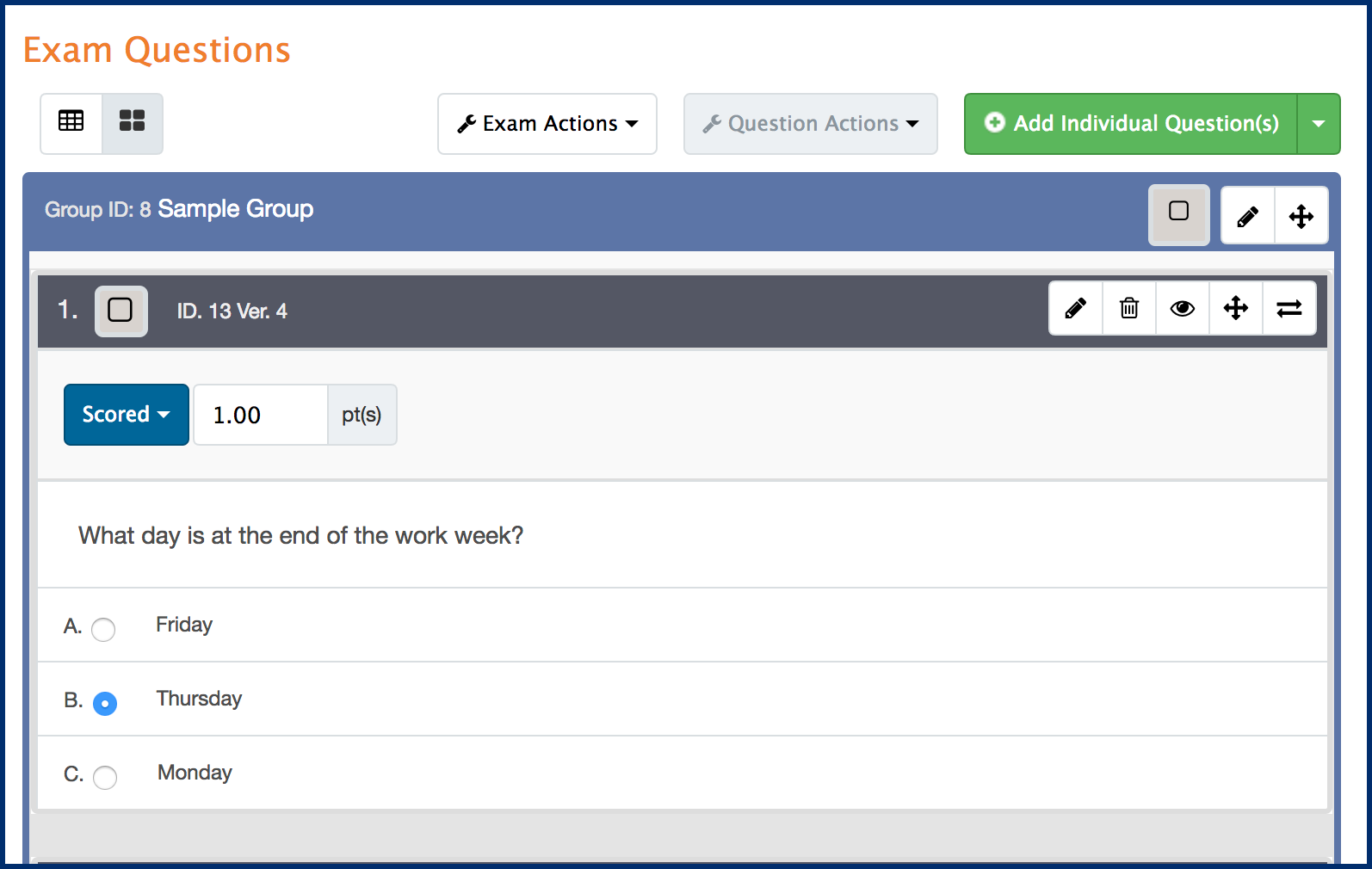Image resolution: width=1372 pixels, height=869 pixels.
Task: Open the Exam Actions dropdown
Action: (547, 123)
